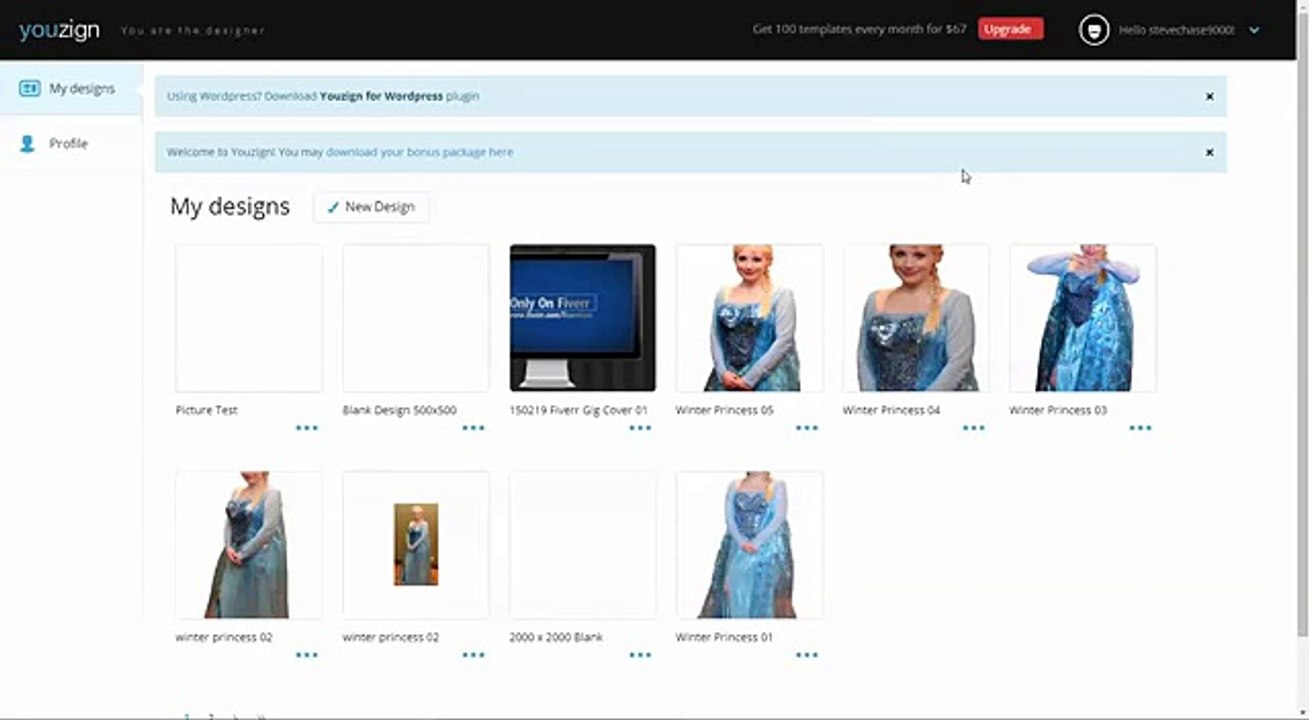Screen dimensions: 1309x720
Task: Open options dots for Winter Princess 05
Action: 807,428
